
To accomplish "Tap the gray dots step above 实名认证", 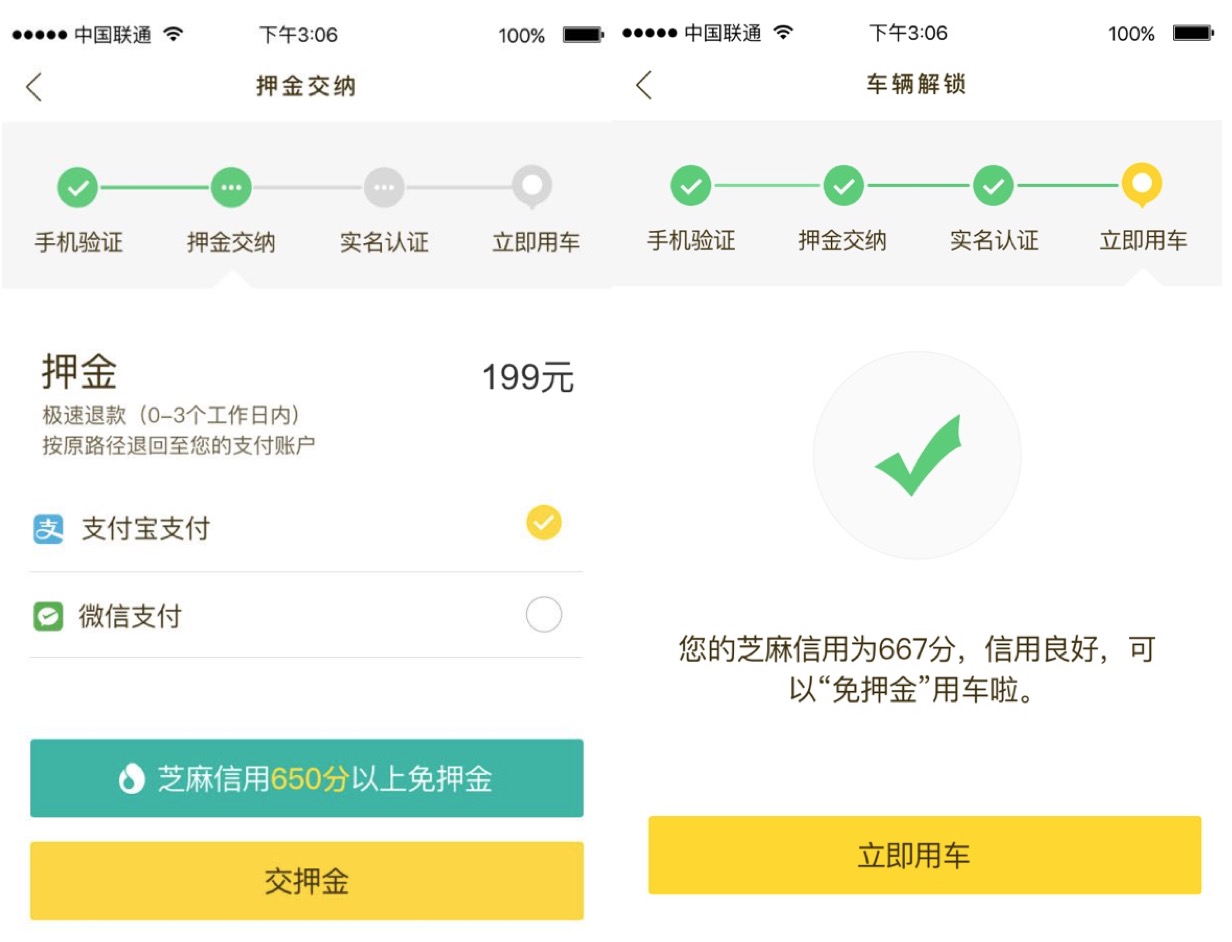I will 384,187.
